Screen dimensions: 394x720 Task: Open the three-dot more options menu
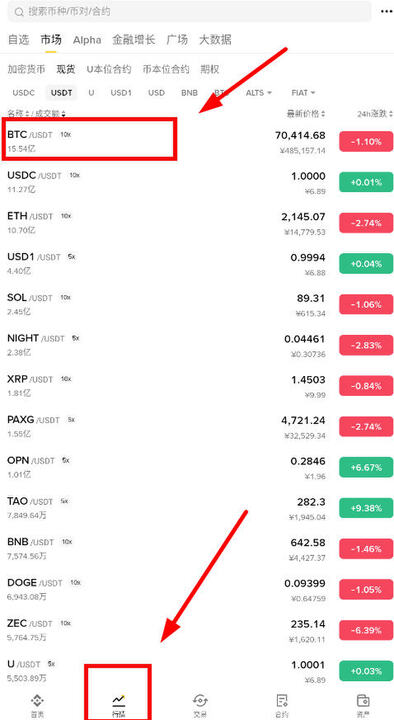tap(386, 11)
